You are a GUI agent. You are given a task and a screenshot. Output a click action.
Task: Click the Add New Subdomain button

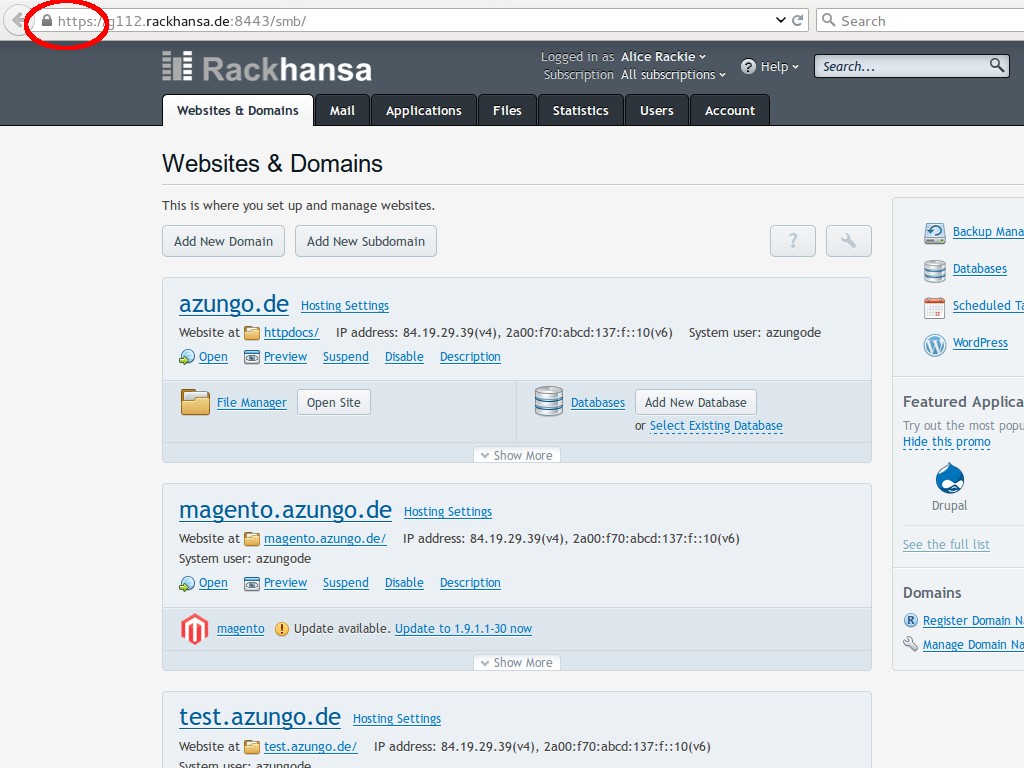point(366,241)
